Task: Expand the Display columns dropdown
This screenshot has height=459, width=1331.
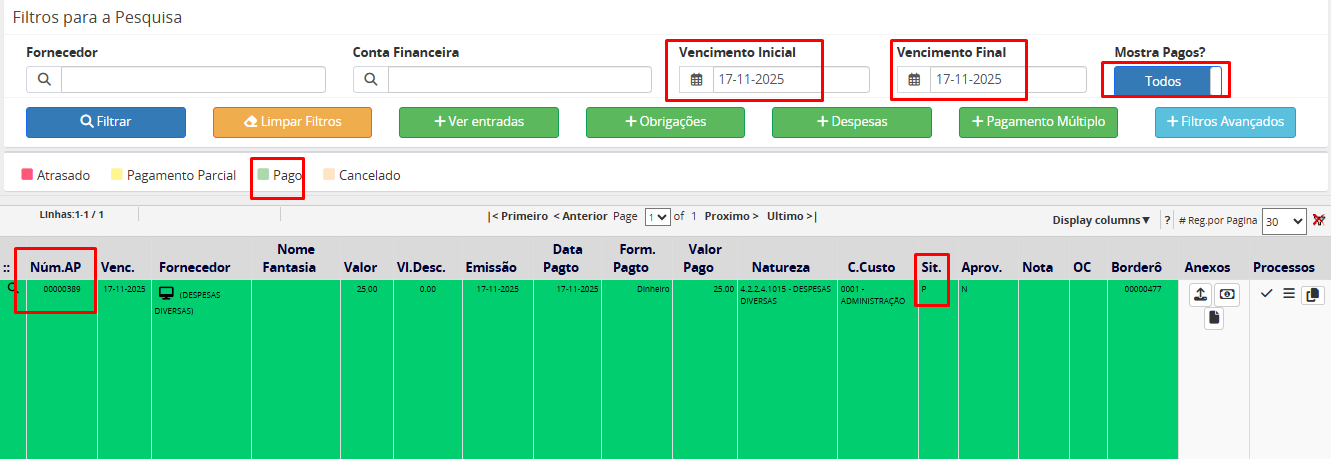Action: [x=1100, y=220]
